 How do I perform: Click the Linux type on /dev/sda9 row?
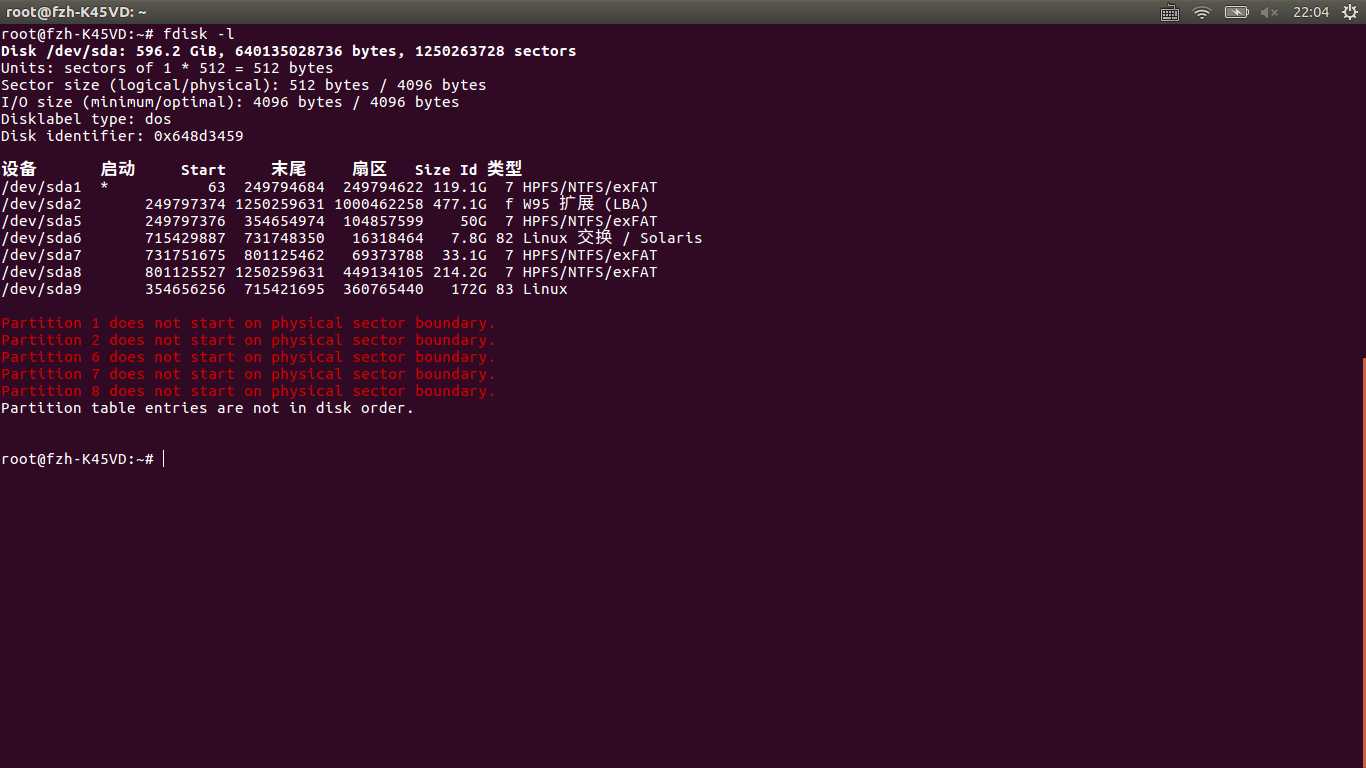[545, 289]
